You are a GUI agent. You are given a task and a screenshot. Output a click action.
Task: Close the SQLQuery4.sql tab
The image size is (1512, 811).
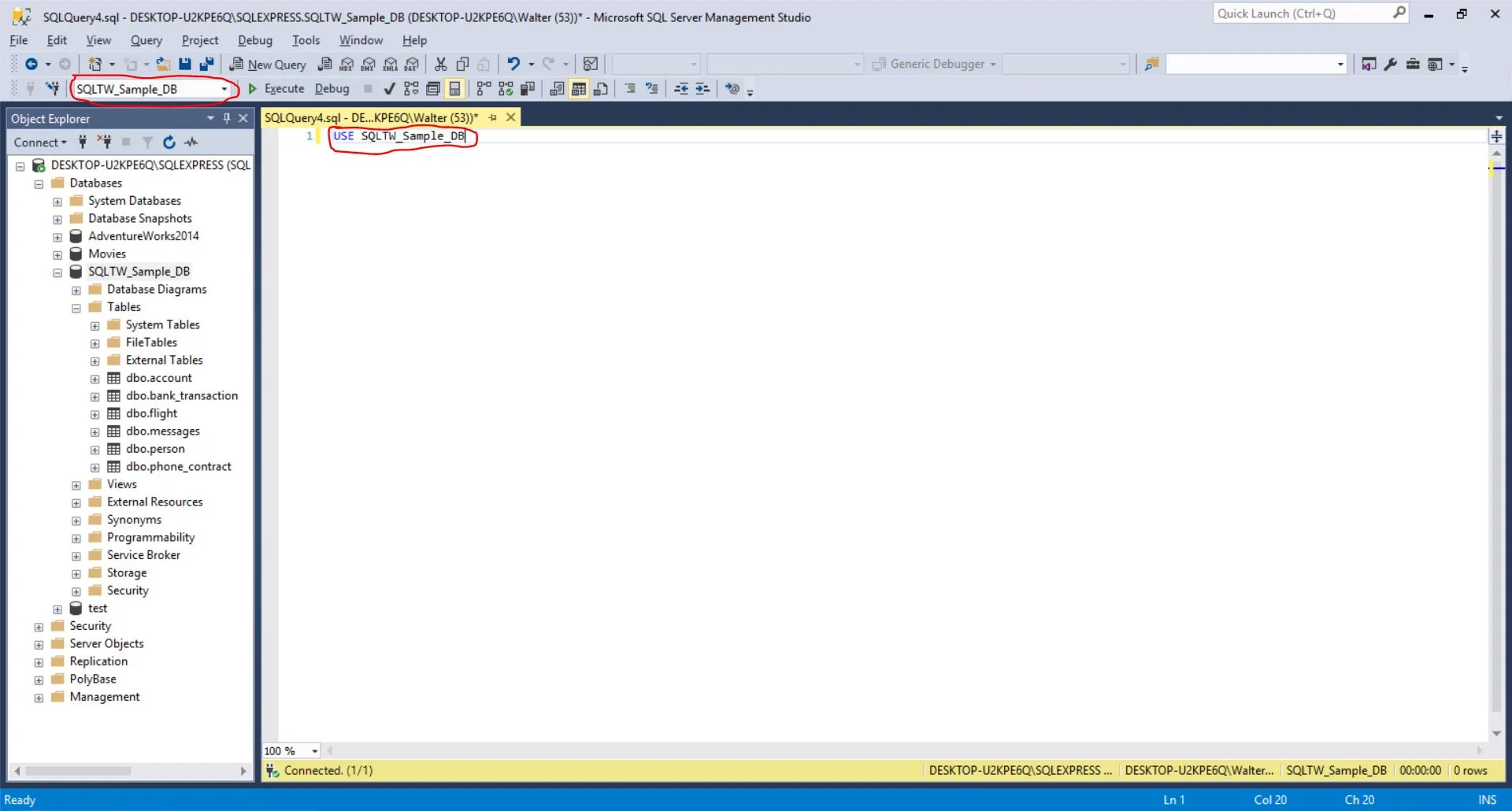click(510, 117)
